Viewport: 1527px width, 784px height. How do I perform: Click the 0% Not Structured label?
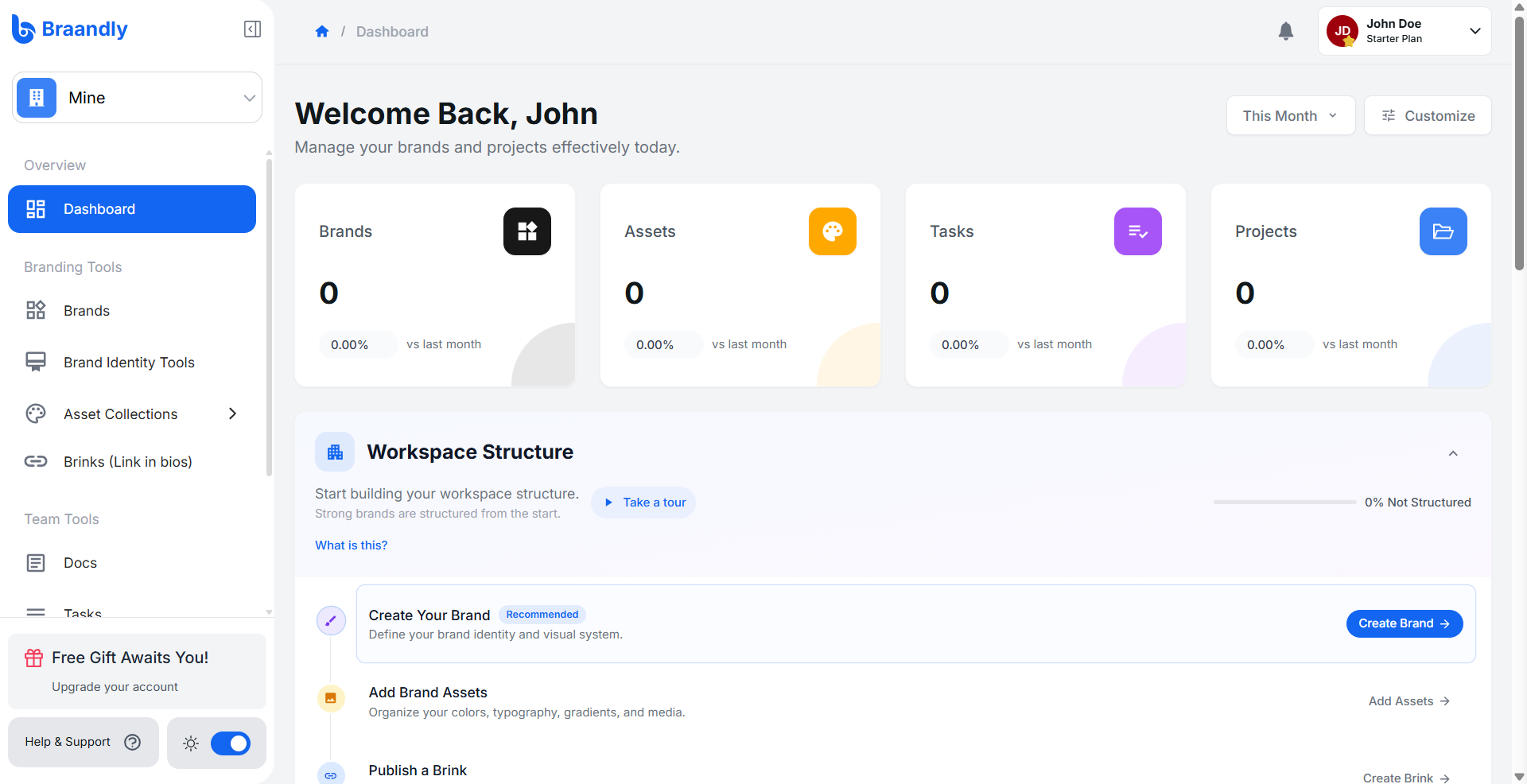click(1418, 503)
